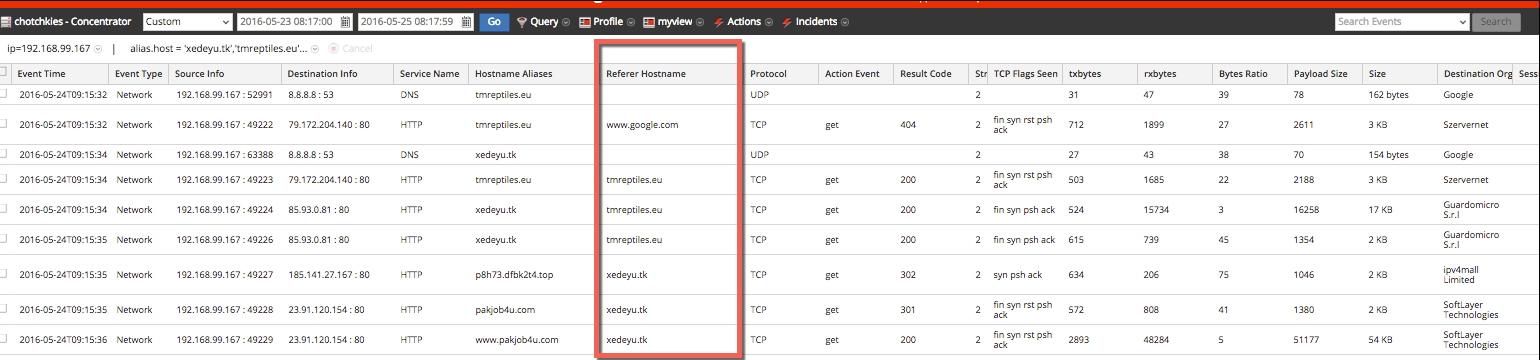Image resolution: width=1540 pixels, height=360 pixels.
Task: Check the p8h73.dfbk2t4.top event row checkbox
Action: [x=4, y=275]
